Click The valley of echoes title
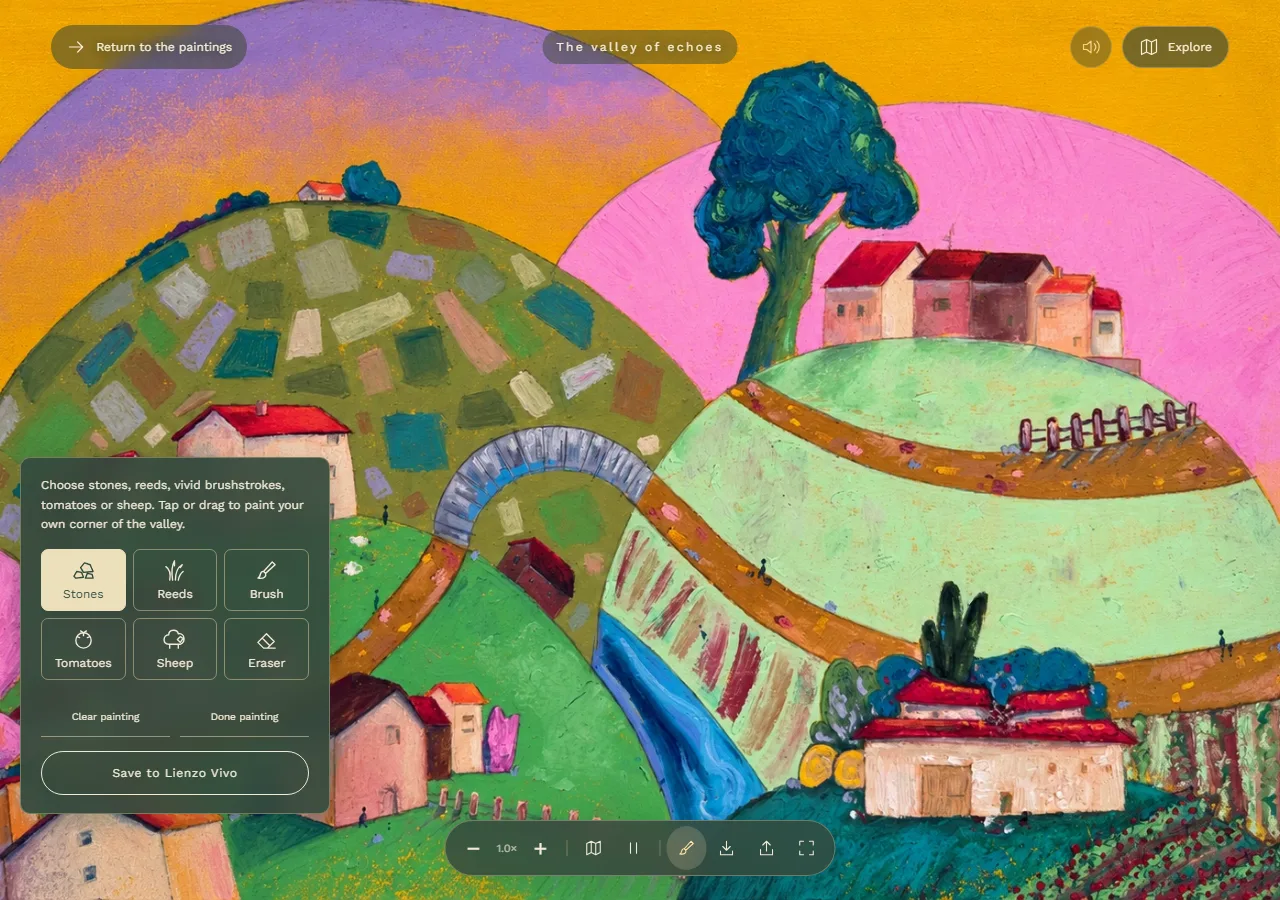Image resolution: width=1280 pixels, height=900 pixels. 640,47
